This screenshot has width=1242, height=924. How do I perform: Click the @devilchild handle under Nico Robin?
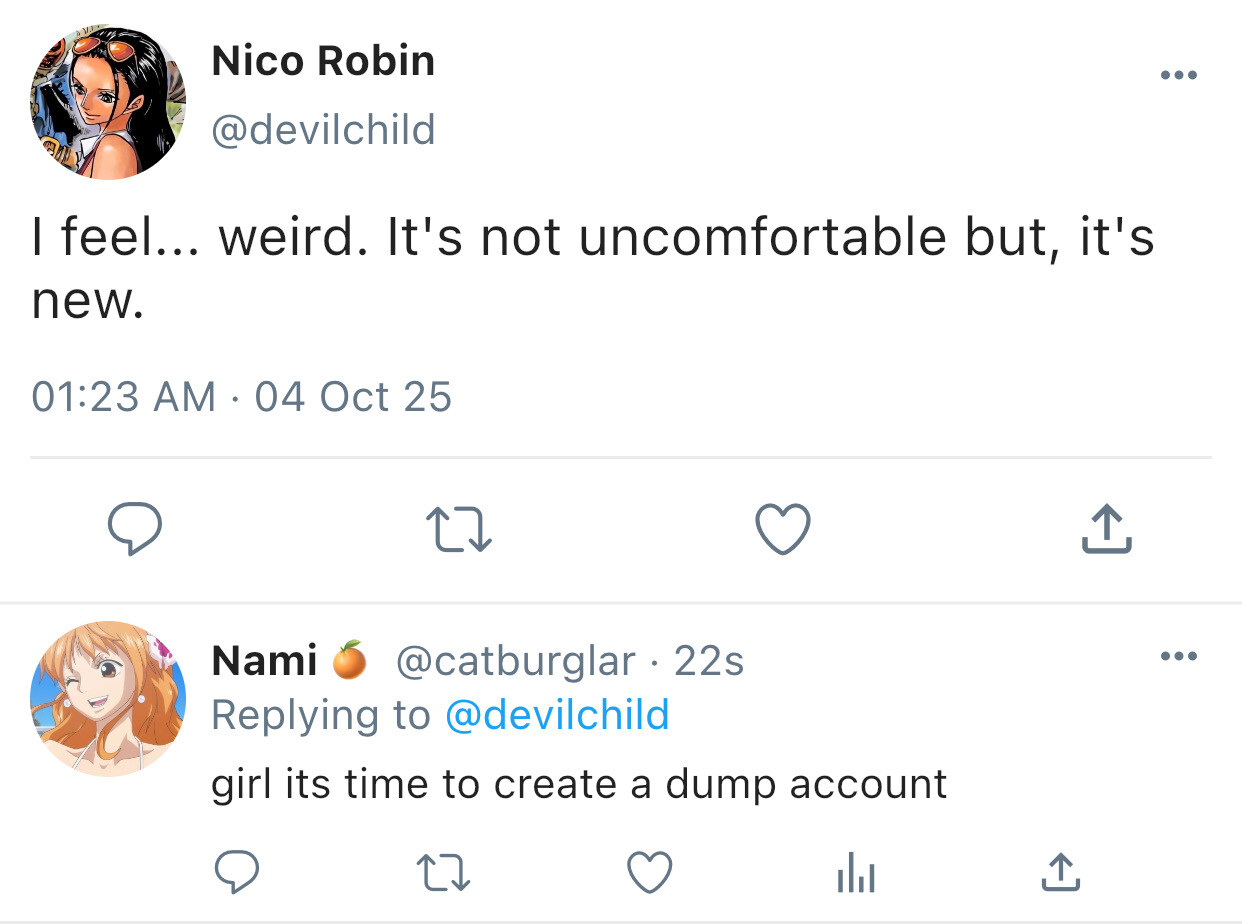coord(323,130)
